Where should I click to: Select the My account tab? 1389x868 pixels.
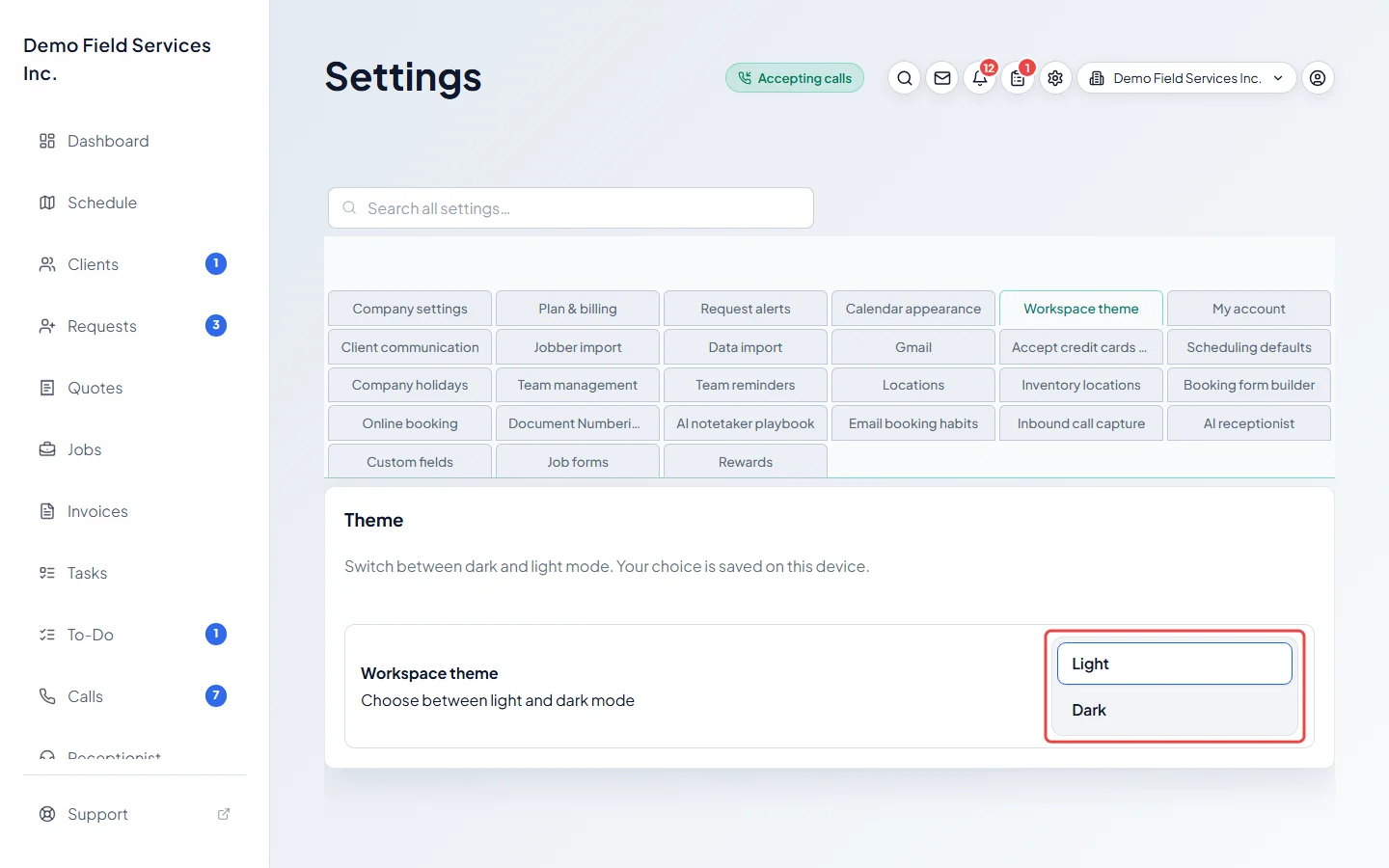[1249, 309]
